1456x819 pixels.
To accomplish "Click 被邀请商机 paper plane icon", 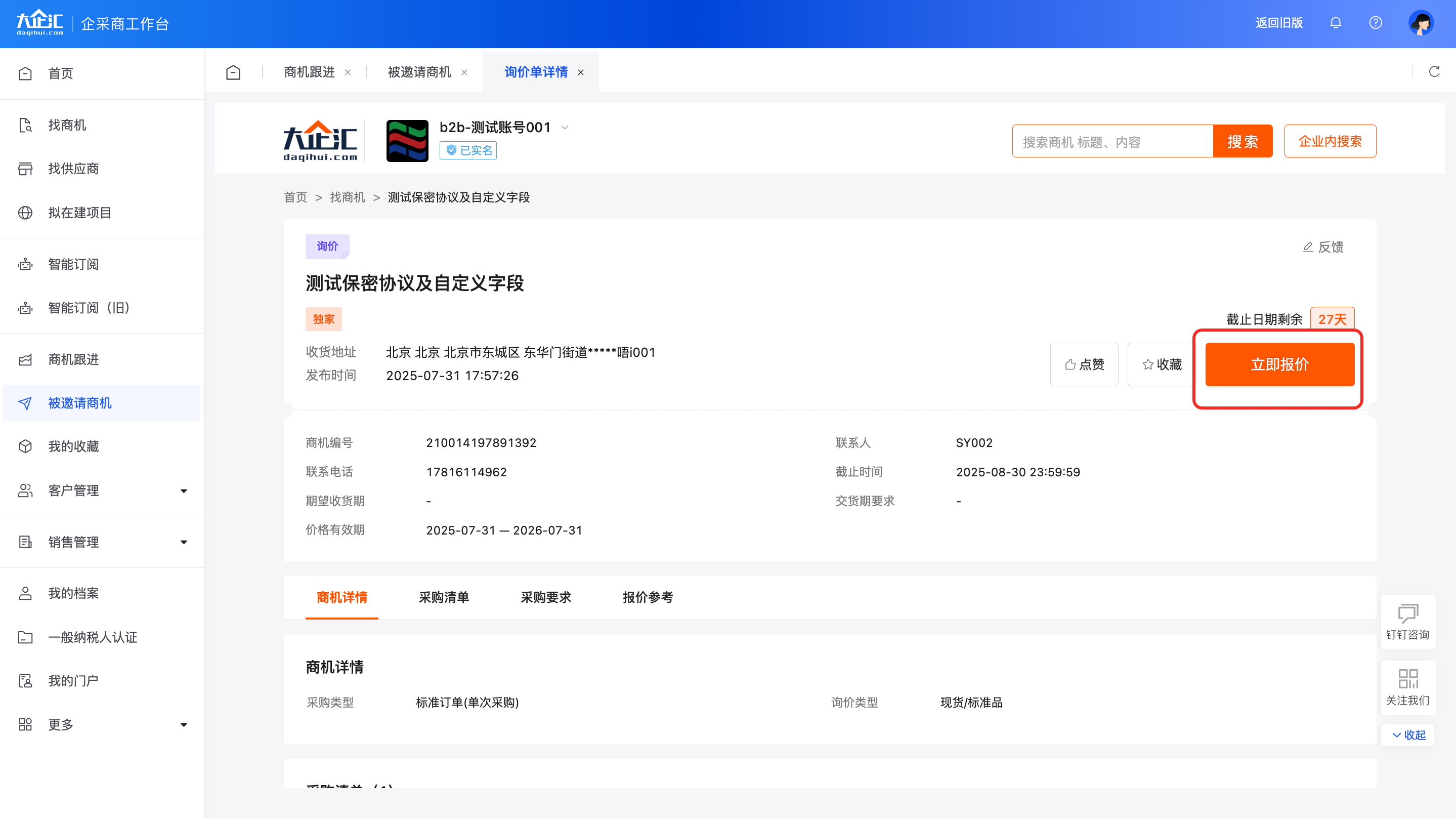I will 25,403.
